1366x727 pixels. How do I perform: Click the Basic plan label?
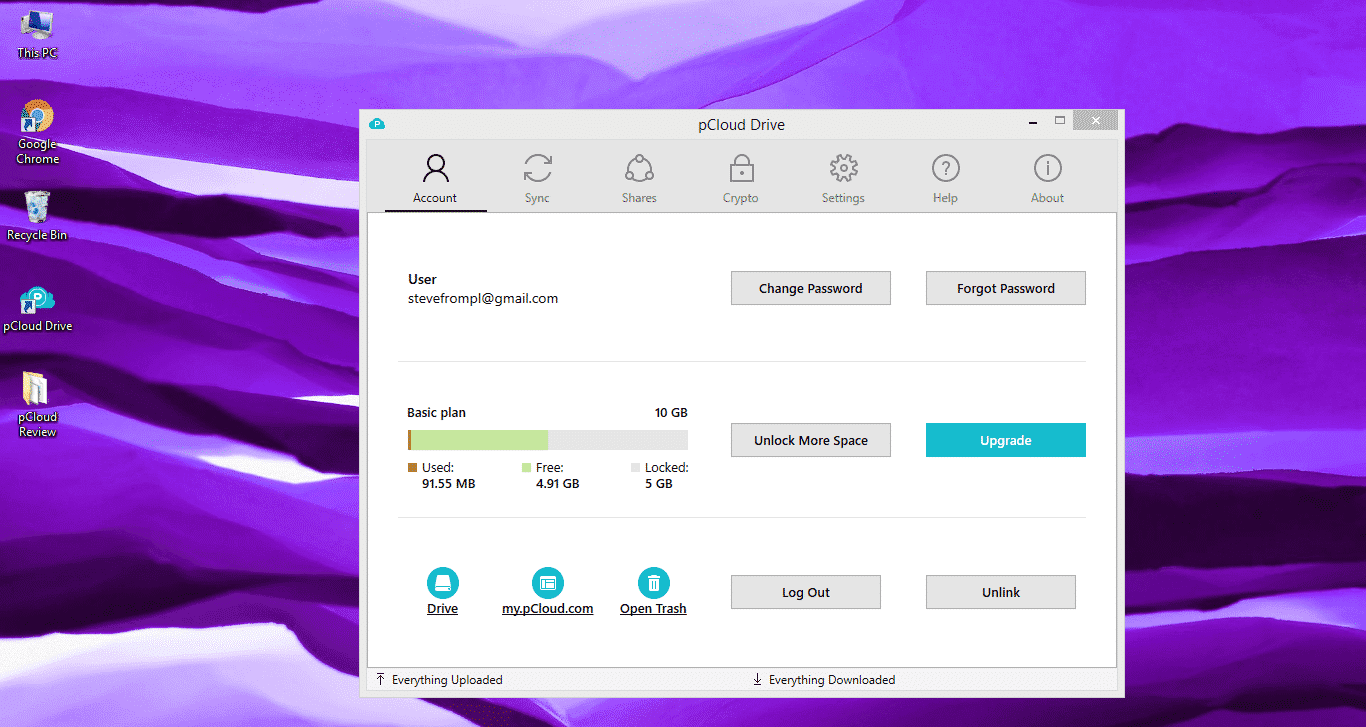coord(436,412)
